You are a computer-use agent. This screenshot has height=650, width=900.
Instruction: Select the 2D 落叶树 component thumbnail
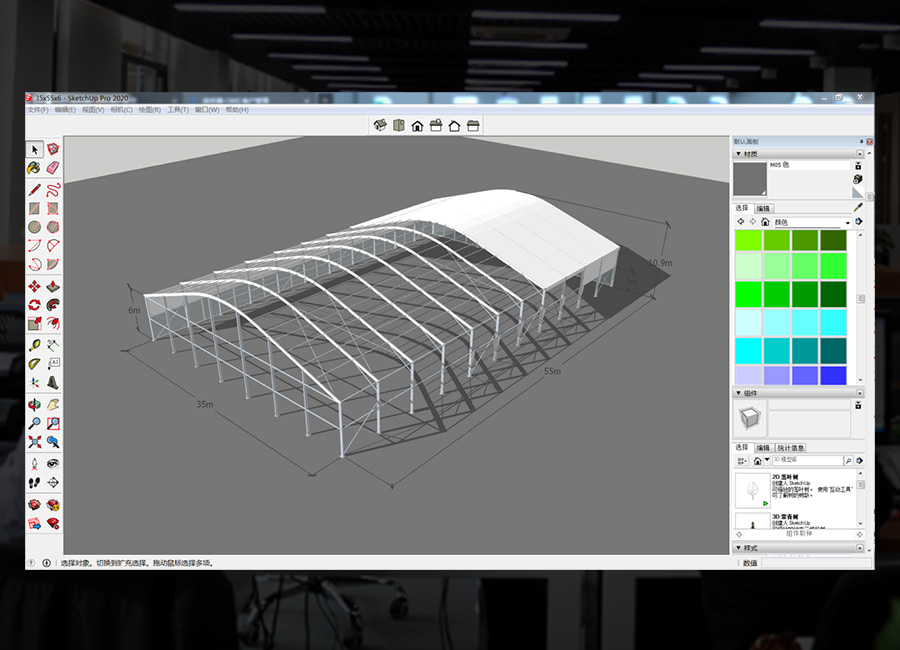(752, 490)
